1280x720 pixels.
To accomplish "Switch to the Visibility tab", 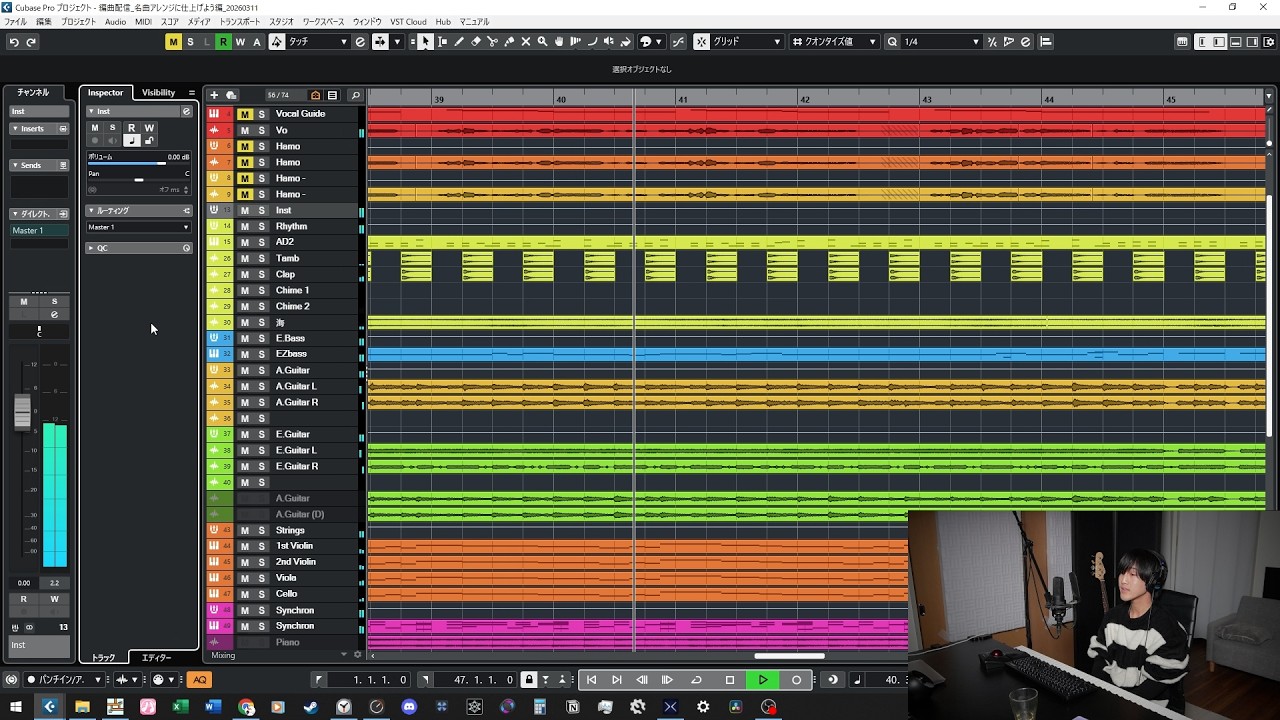I will coord(158,93).
